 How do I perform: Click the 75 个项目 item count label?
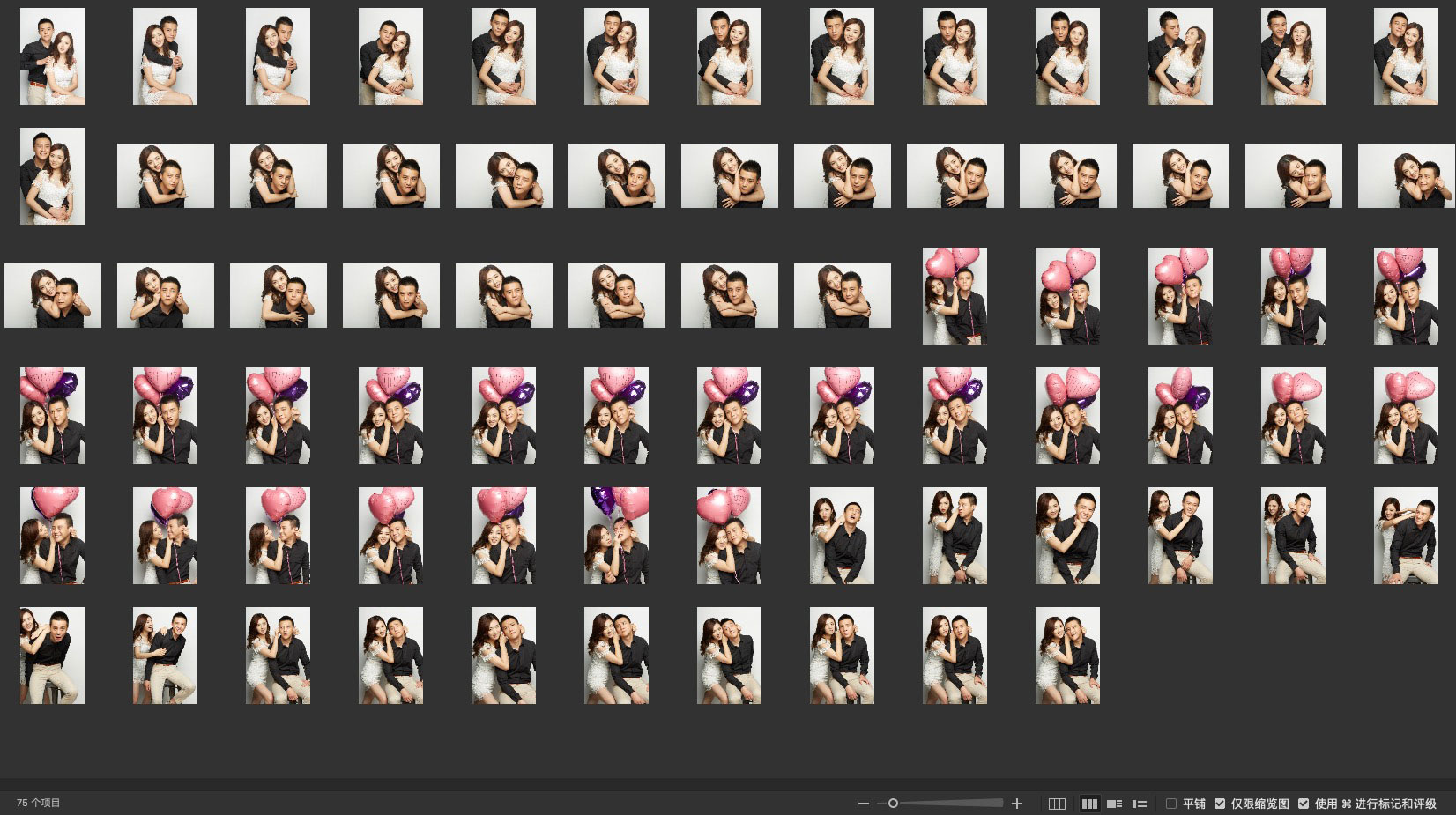click(x=39, y=803)
